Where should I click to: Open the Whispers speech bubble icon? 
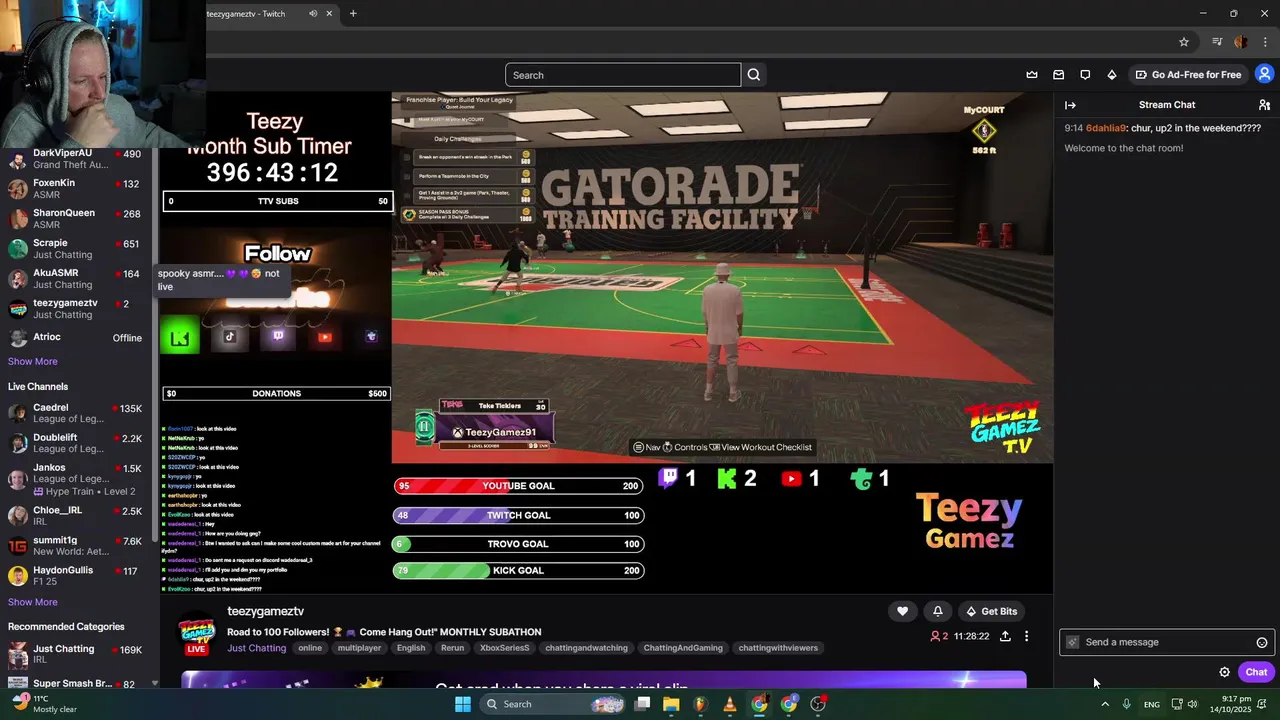tap(1085, 75)
